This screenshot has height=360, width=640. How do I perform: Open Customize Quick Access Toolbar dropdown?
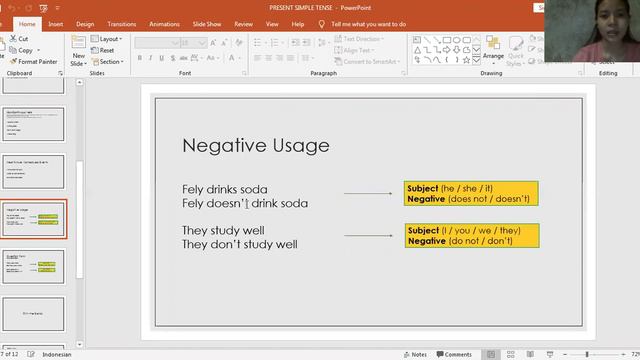pos(58,8)
